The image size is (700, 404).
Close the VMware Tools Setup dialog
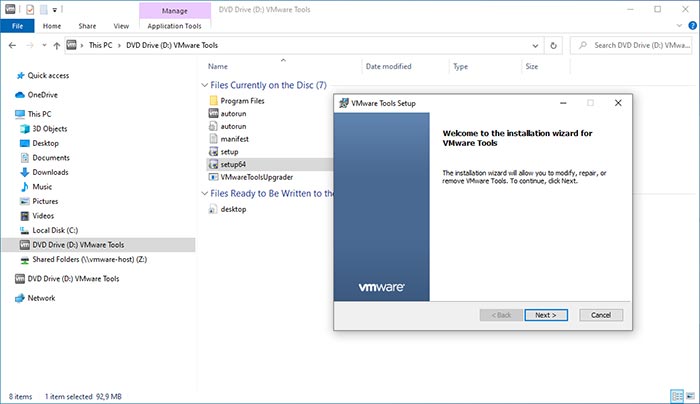pos(618,103)
